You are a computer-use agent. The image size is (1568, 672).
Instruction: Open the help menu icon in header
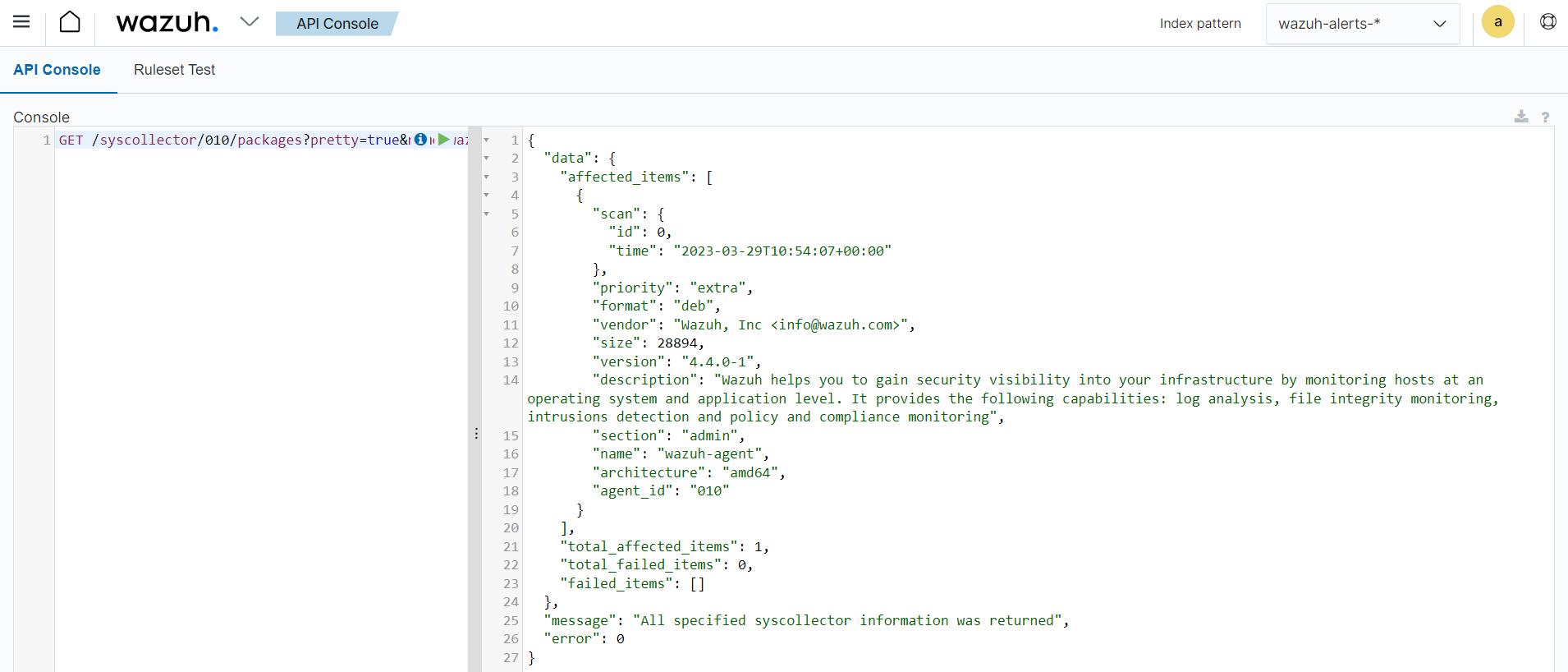point(1547,22)
